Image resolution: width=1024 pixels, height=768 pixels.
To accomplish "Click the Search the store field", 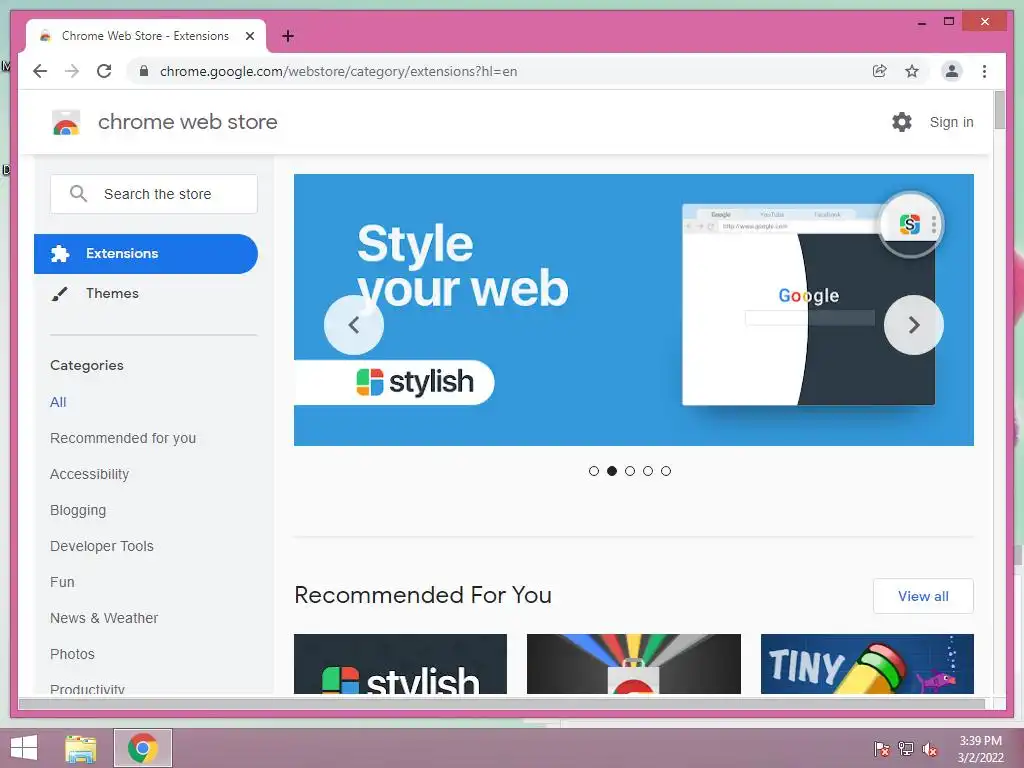I will point(154,194).
